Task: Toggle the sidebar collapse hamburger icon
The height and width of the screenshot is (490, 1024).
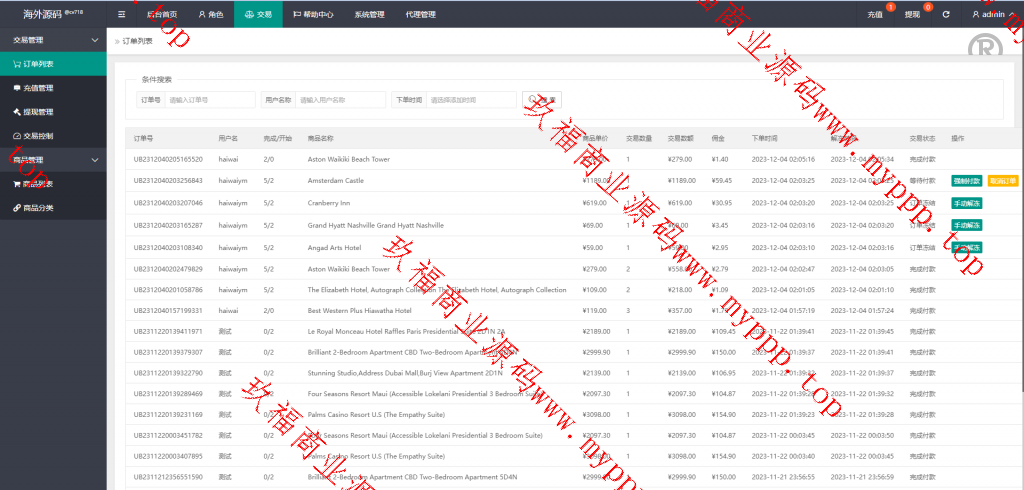Action: click(122, 15)
